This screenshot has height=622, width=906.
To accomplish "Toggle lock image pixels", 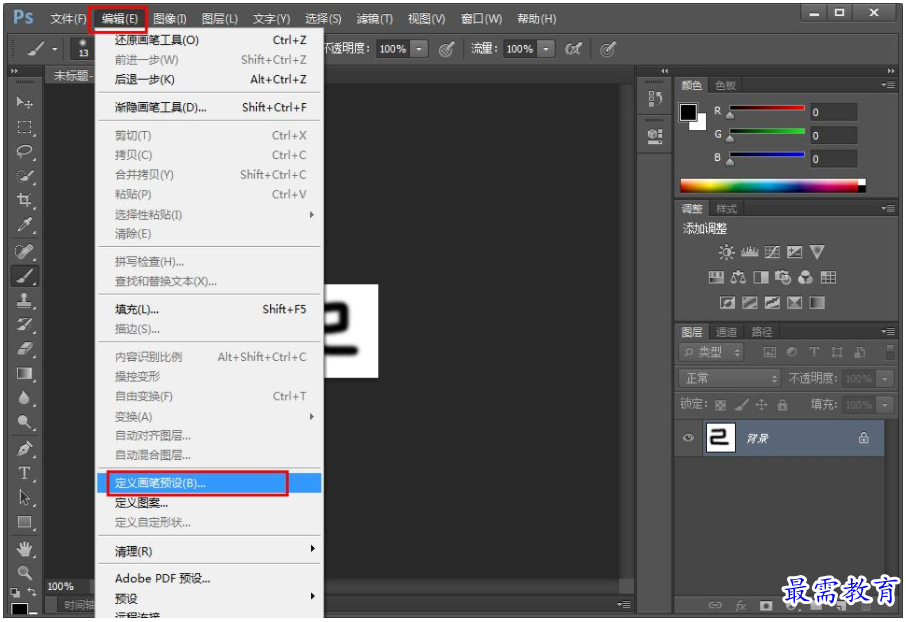I will (741, 405).
